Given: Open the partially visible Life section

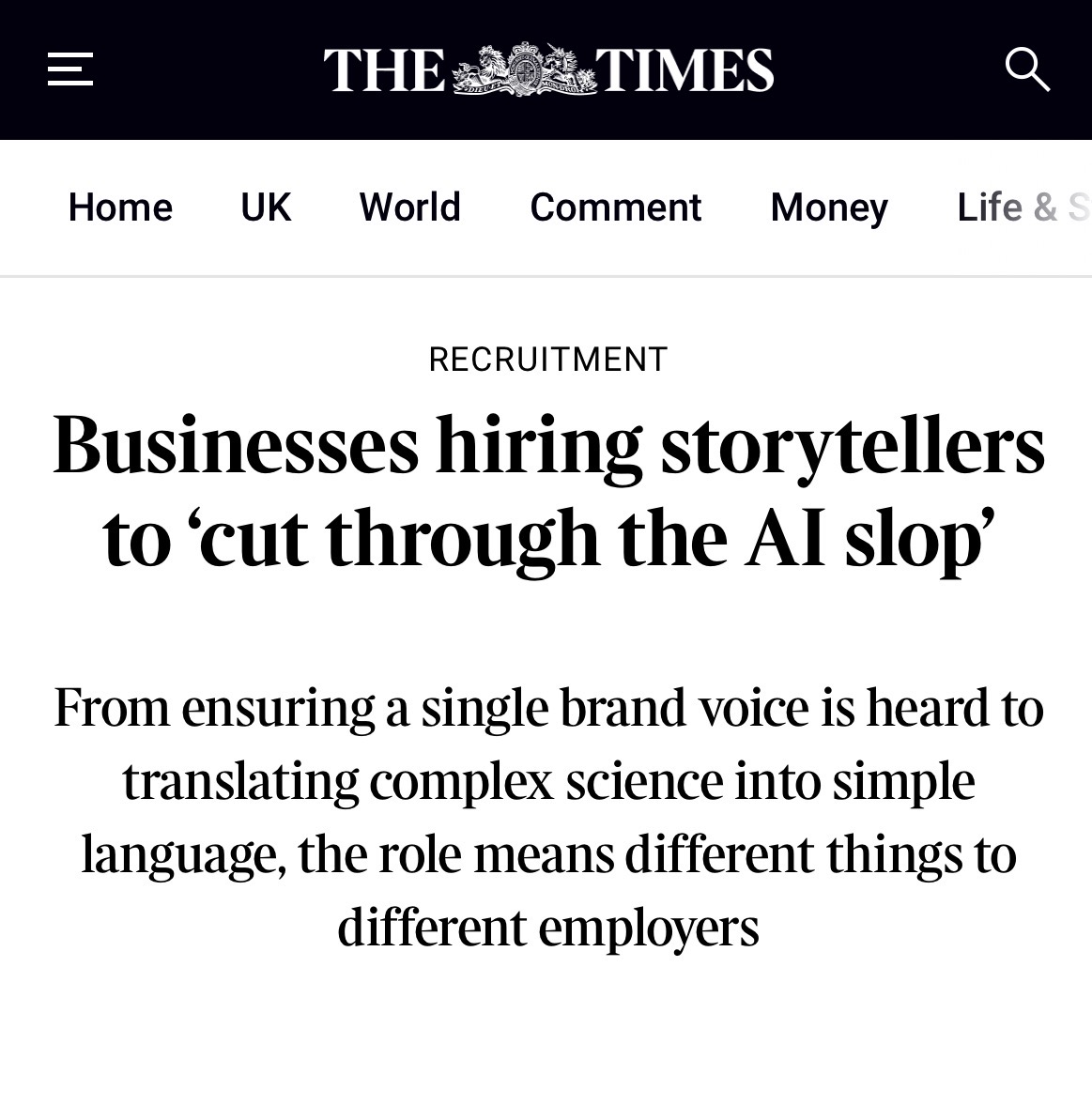Looking at the screenshot, I should click(x=990, y=207).
